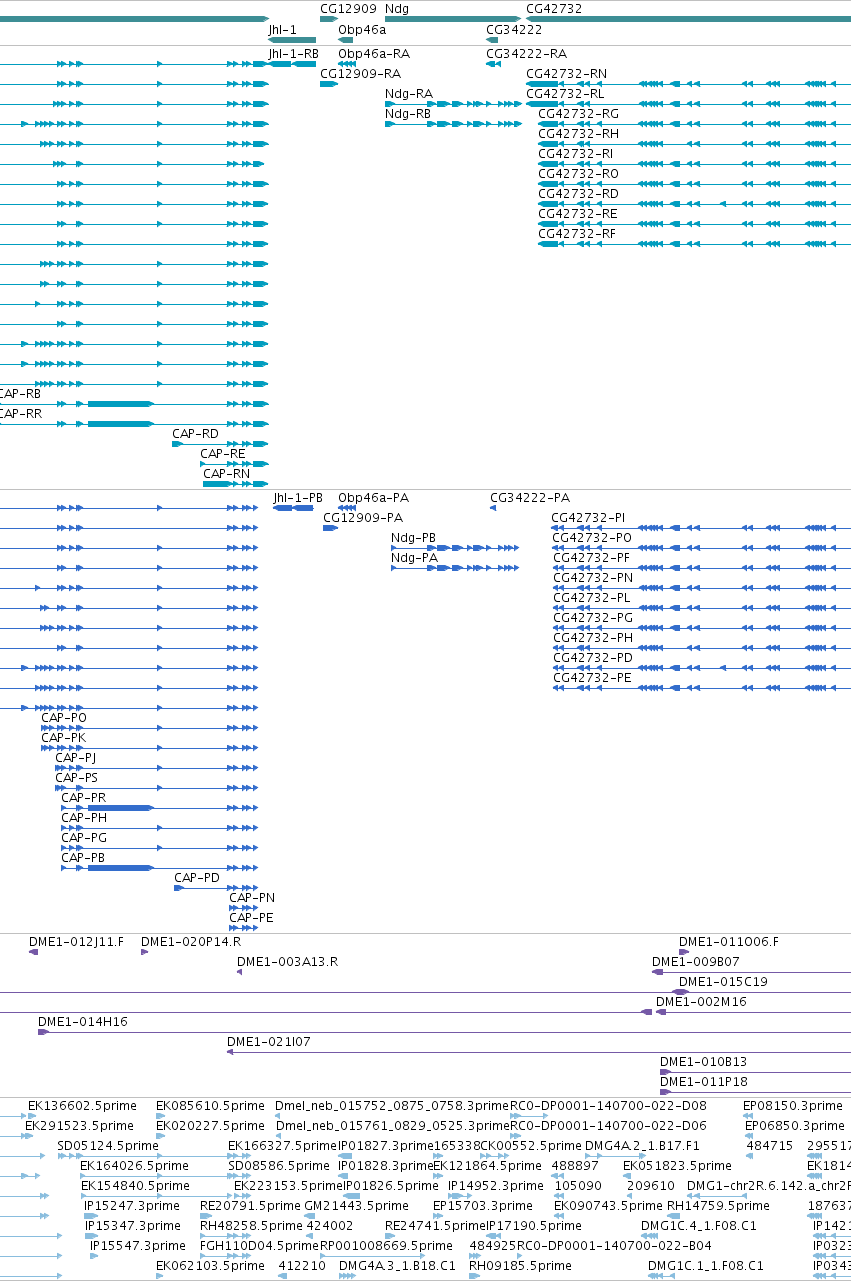Select BAC clone DME1-002M16
Image resolution: width=851 pixels, height=1281 pixels.
pyautogui.click(x=701, y=1001)
